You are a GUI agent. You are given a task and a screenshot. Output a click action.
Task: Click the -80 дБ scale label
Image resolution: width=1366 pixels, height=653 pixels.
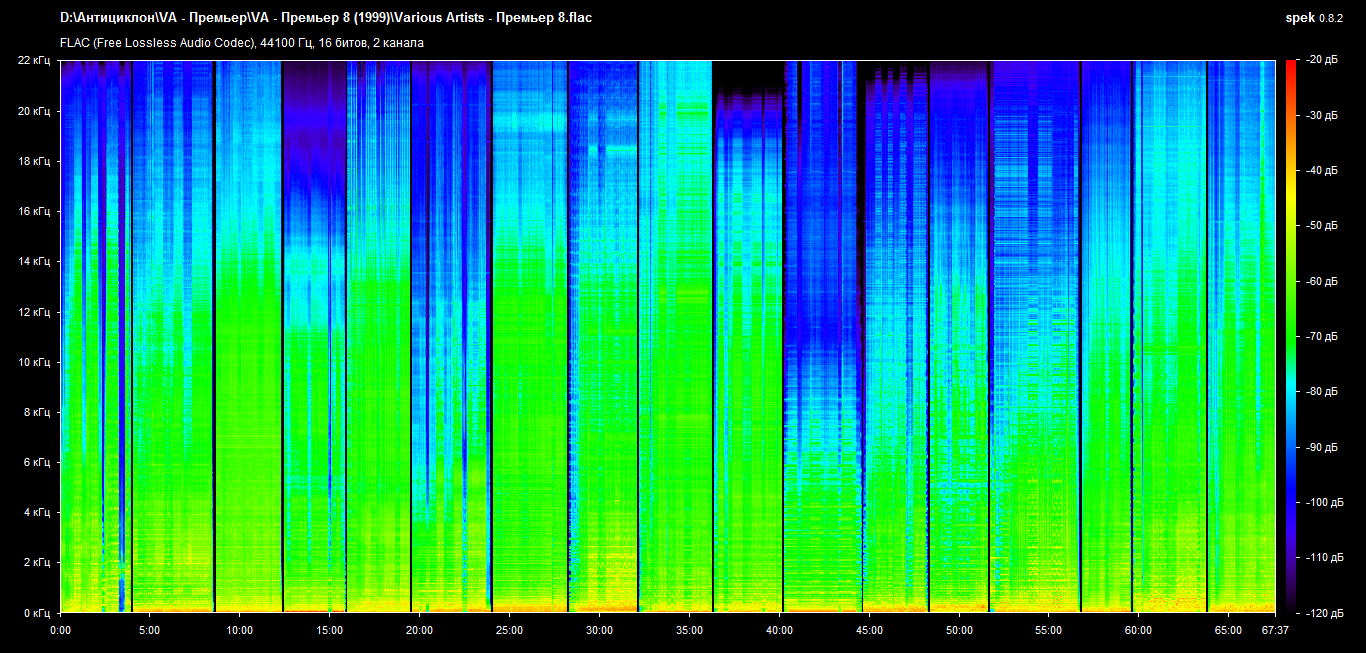[x=1322, y=392]
